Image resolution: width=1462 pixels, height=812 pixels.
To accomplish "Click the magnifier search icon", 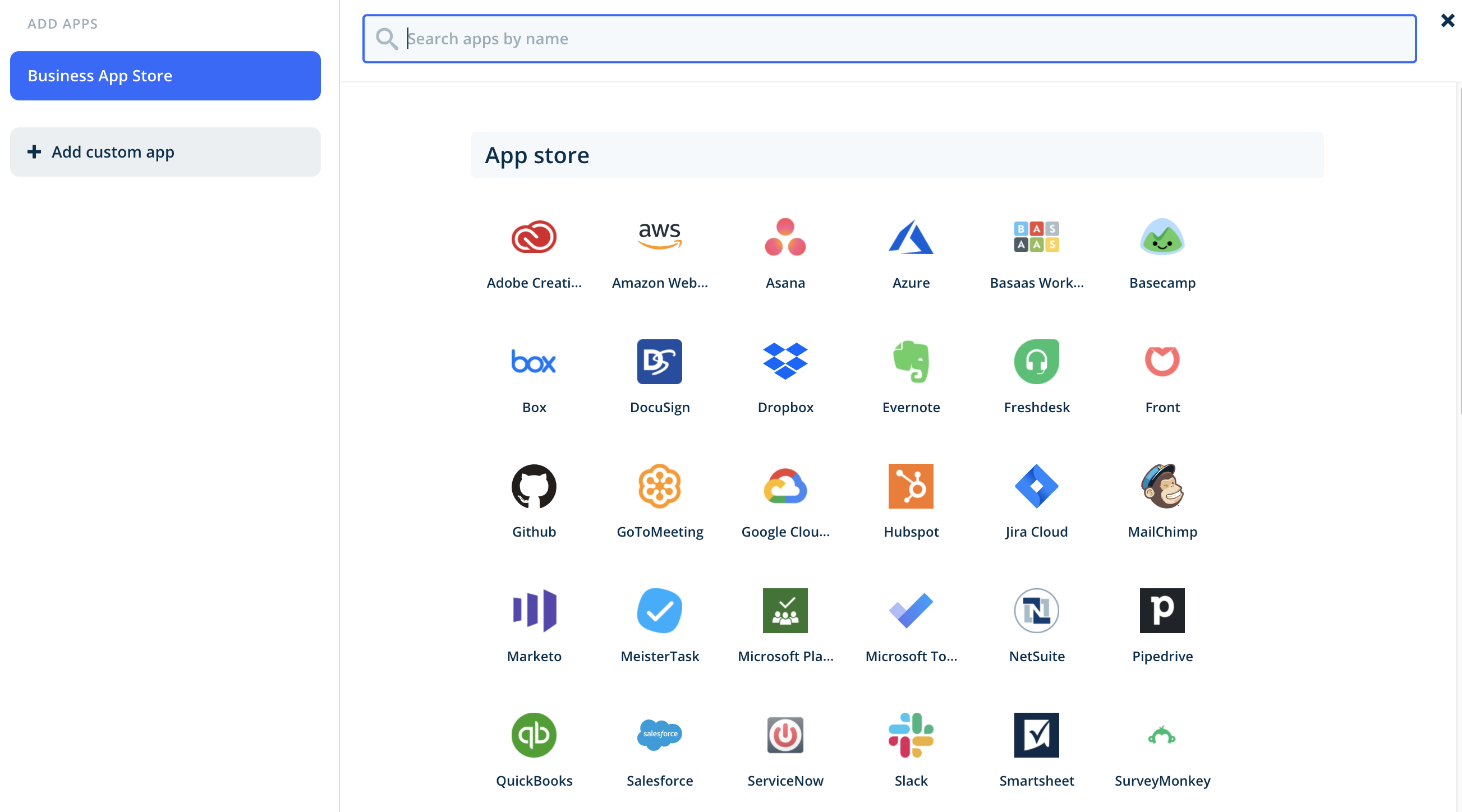I will (x=387, y=39).
